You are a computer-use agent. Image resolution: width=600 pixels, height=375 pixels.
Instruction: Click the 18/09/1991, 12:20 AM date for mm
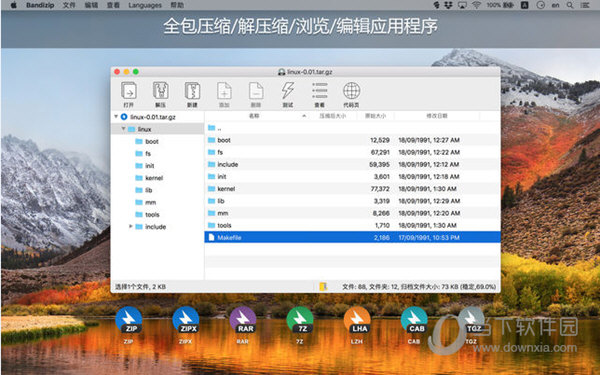pyautogui.click(x=429, y=213)
